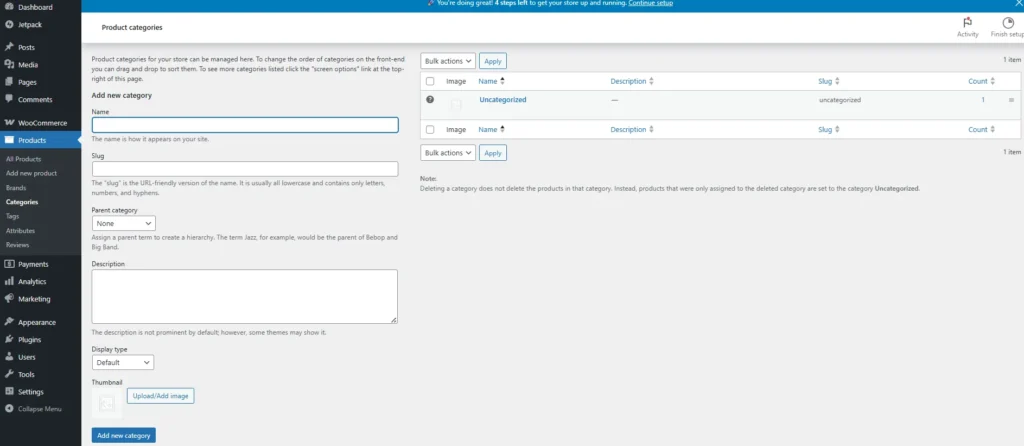Open the Uncategorized category link
This screenshot has width=1024, height=446.
click(503, 100)
